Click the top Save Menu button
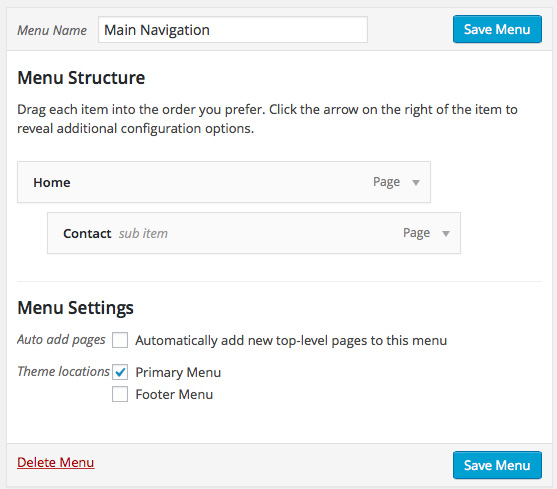557x489 pixels. (x=497, y=29)
